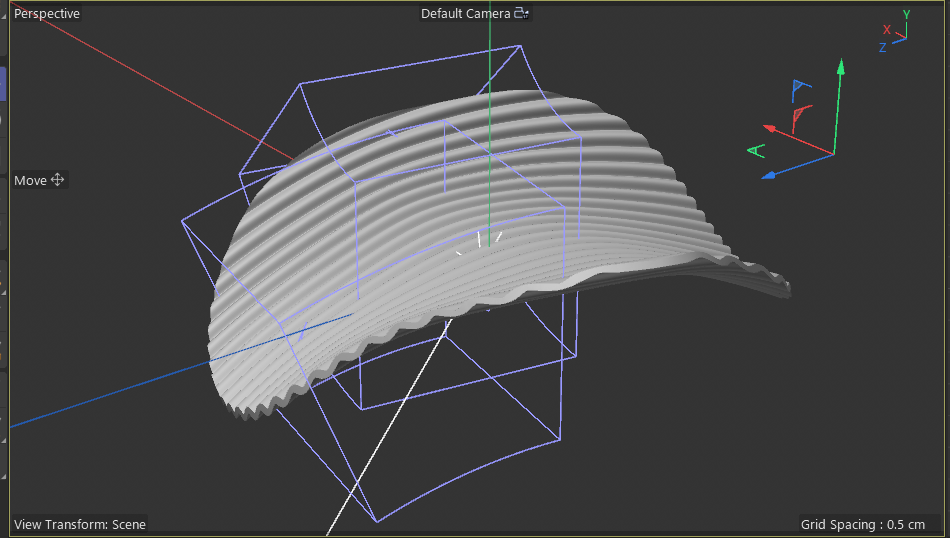950x538 pixels.
Task: Open the Default Camera label
Action: (465, 13)
